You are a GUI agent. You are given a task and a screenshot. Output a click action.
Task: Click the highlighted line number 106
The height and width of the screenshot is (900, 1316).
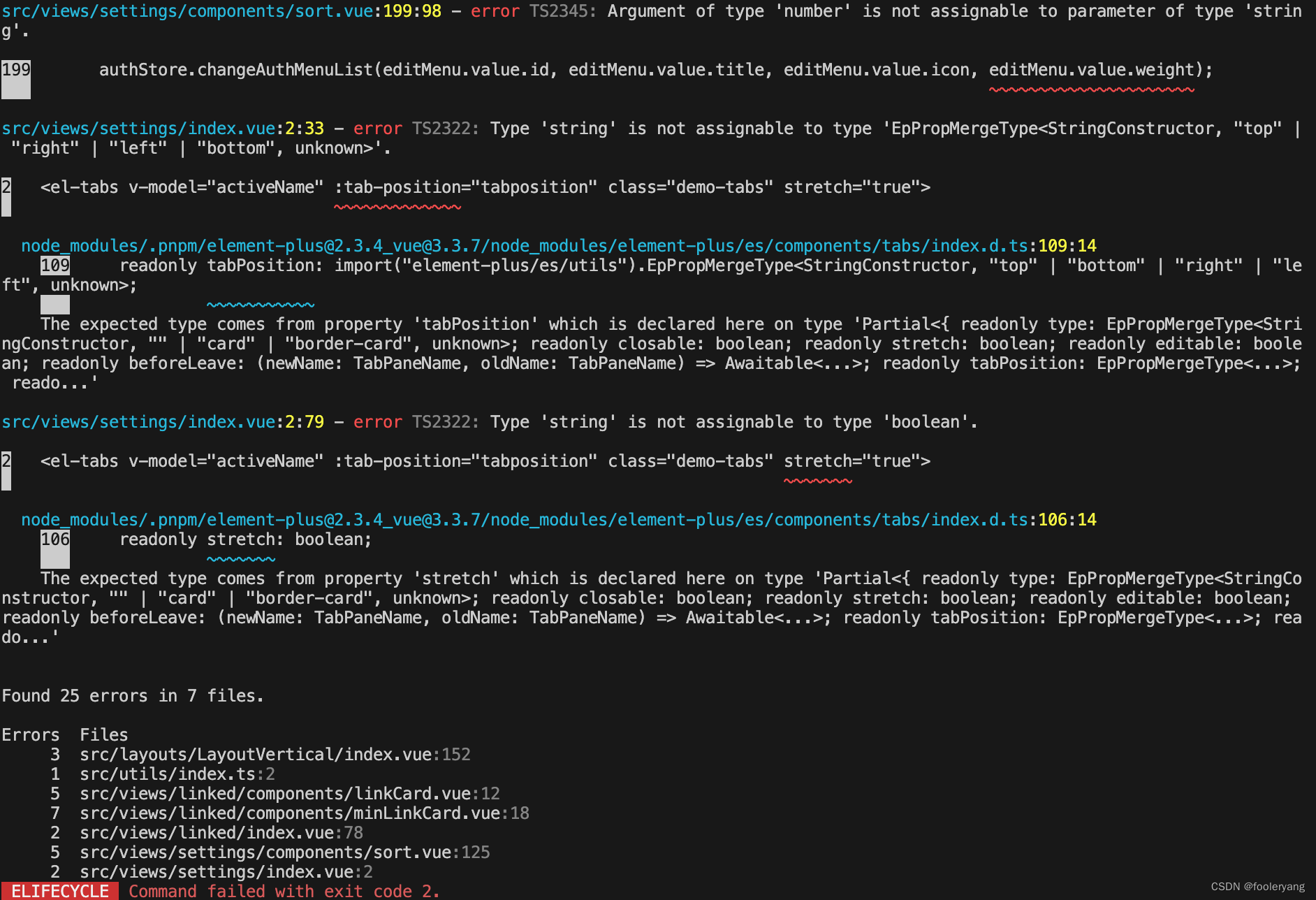55,539
